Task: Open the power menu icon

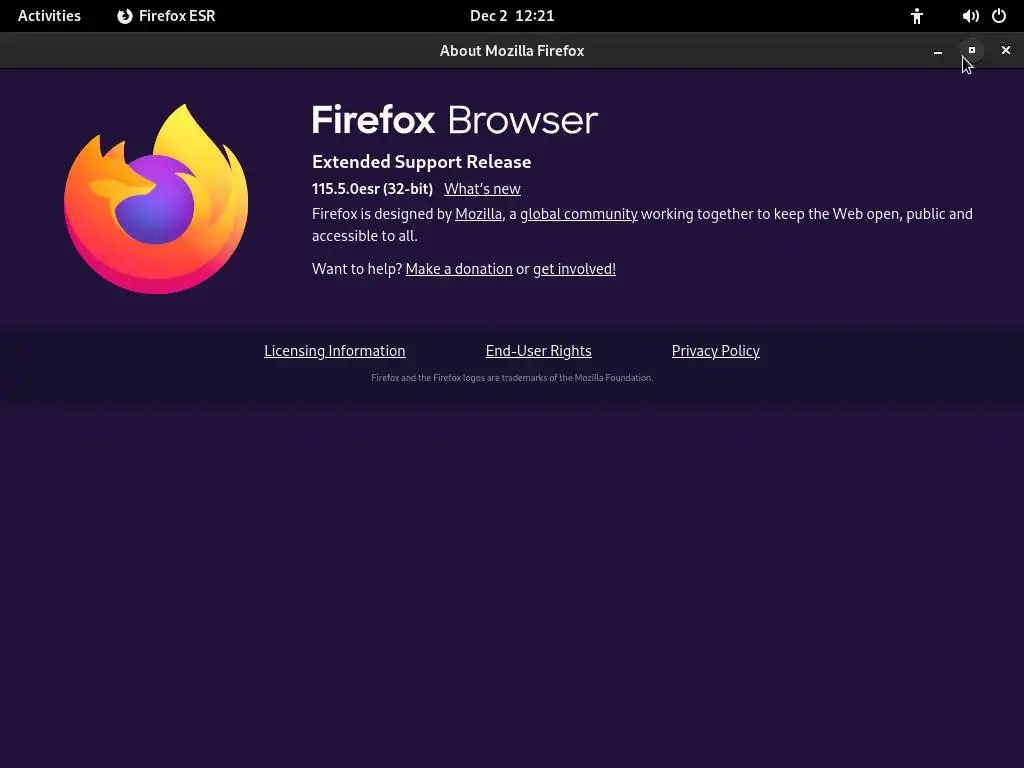Action: pyautogui.click(x=999, y=16)
